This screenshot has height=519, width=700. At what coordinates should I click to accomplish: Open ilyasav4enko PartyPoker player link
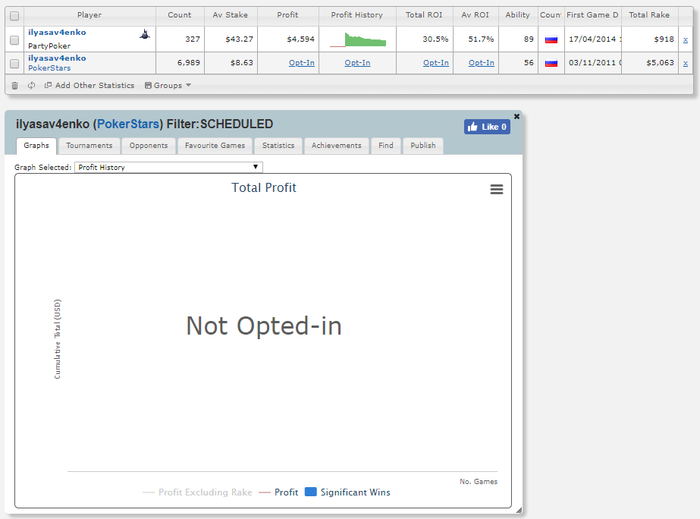pos(57,32)
